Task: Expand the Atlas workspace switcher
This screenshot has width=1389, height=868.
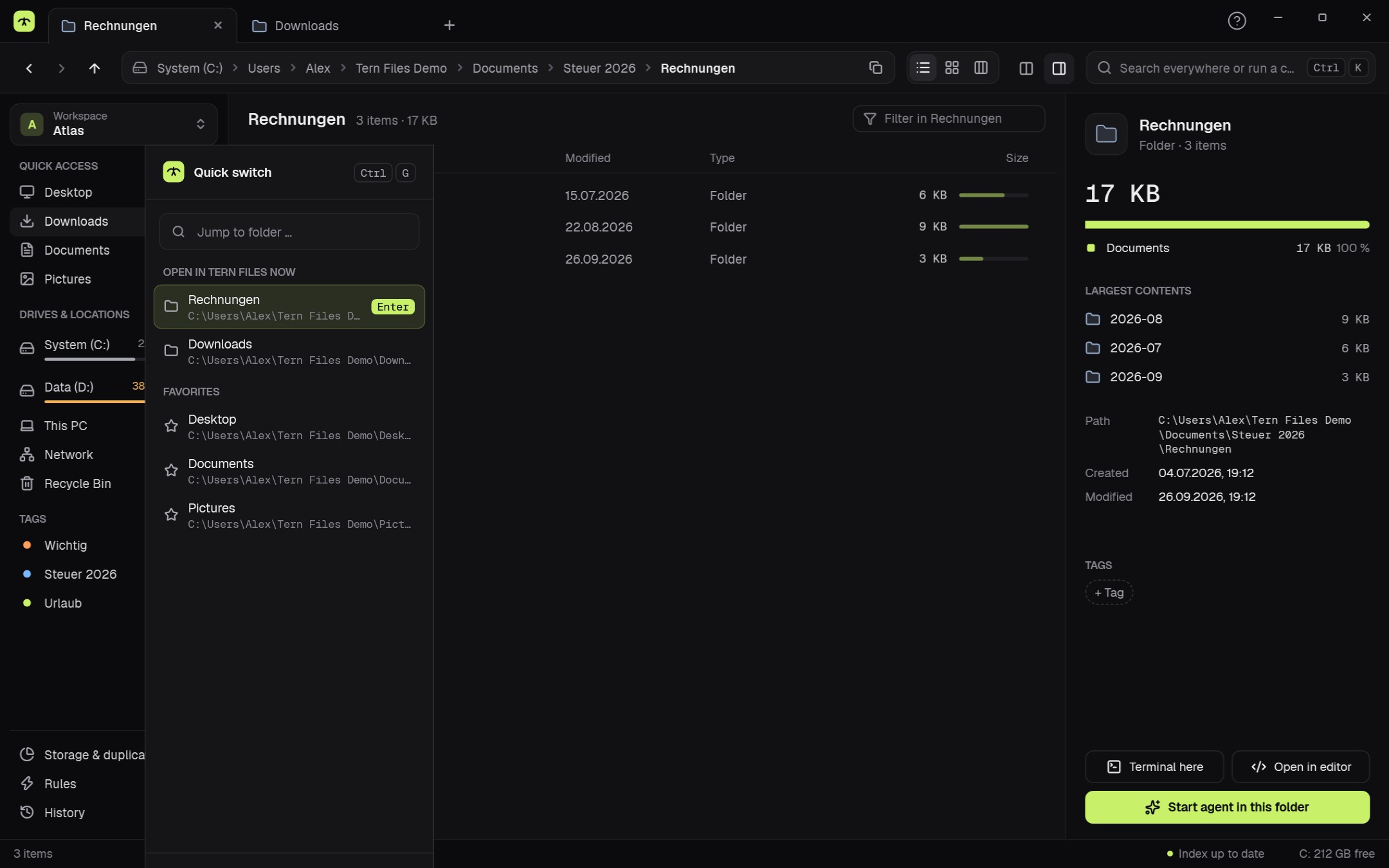Action: point(114,123)
